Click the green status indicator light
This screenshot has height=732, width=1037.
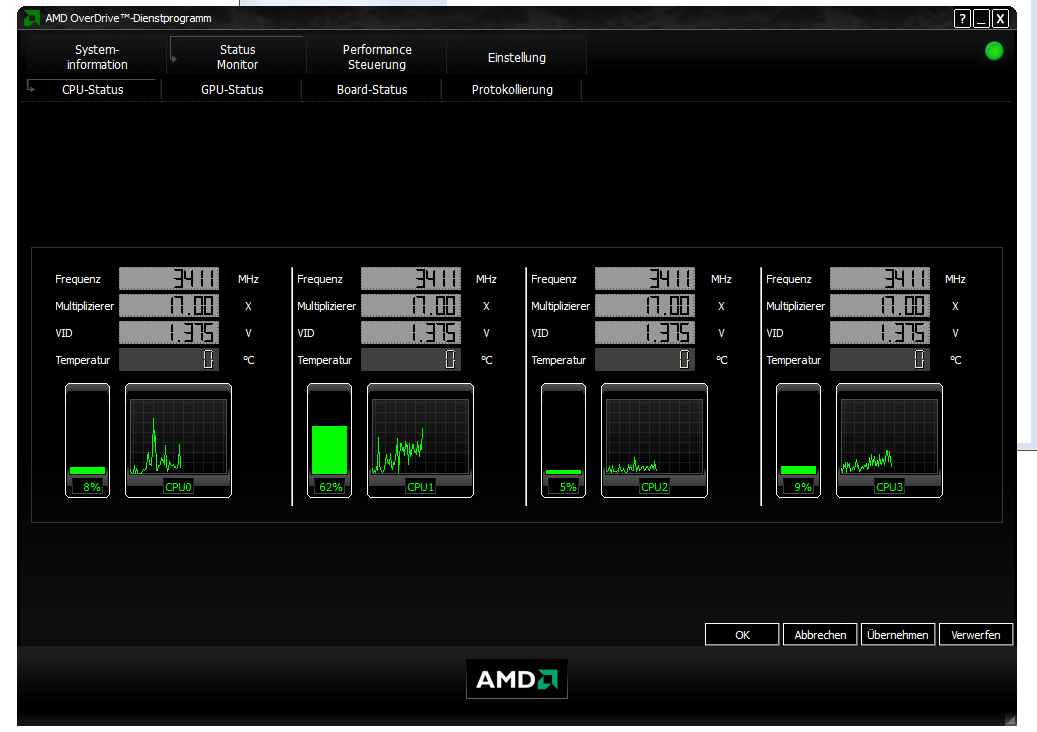pos(994,51)
